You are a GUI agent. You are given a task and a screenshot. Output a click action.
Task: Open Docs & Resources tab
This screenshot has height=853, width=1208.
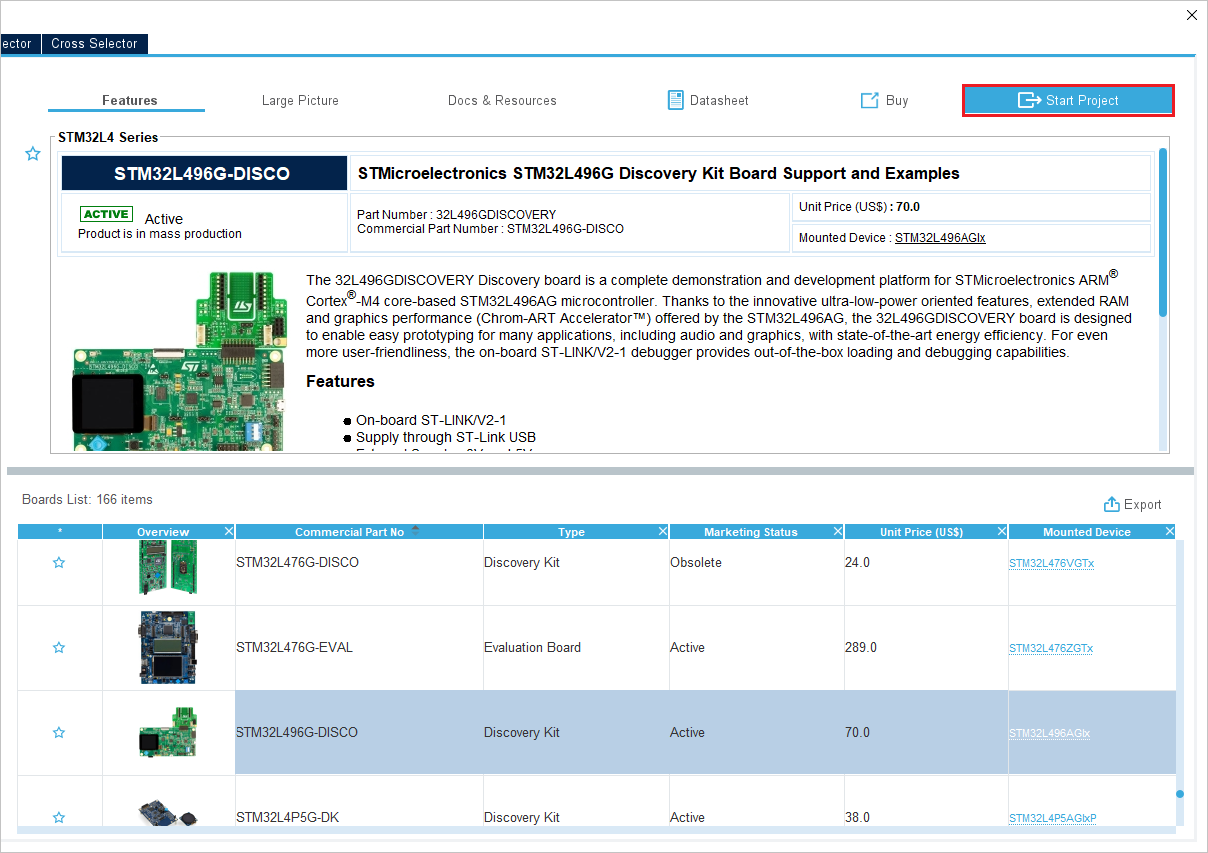[x=502, y=100]
